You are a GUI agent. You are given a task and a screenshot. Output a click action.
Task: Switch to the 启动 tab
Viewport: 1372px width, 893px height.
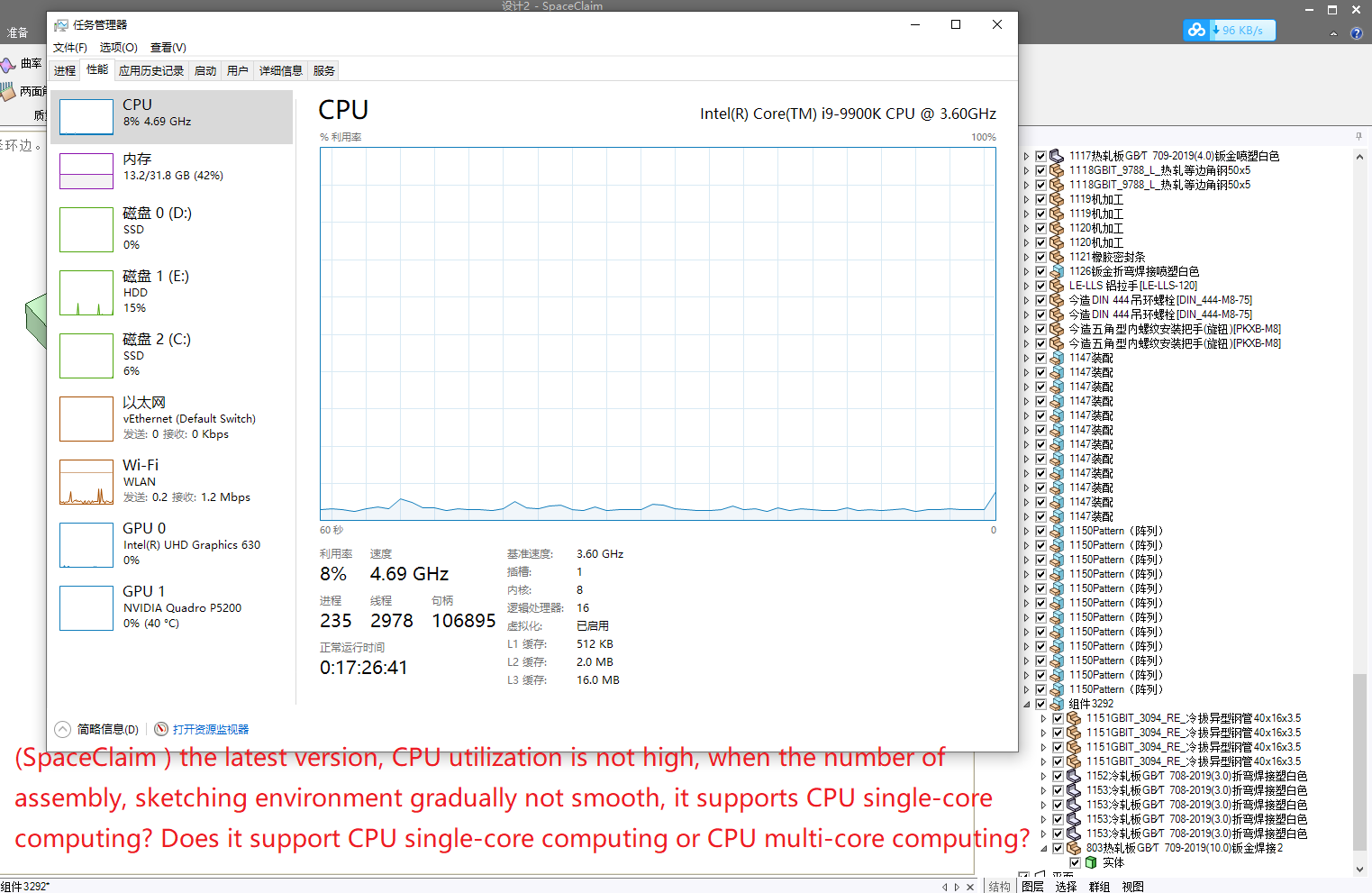pos(205,70)
